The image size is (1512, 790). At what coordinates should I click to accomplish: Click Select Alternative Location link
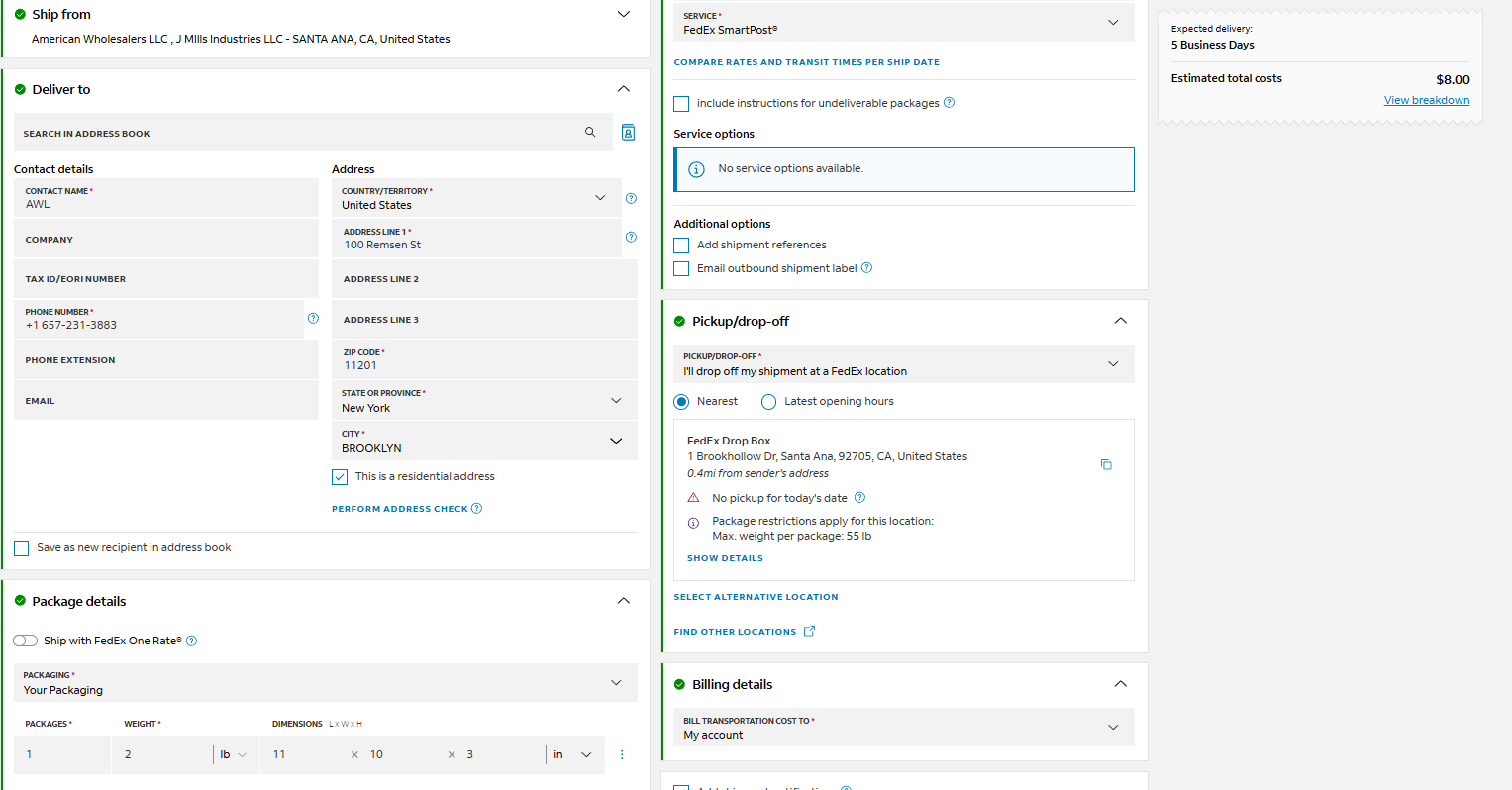[756, 597]
